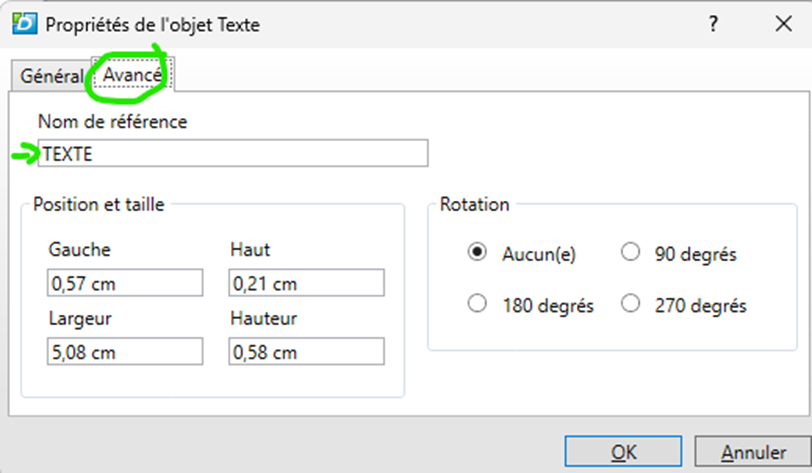812x473 pixels.
Task: Set rotation to 180 degrés
Action: coord(478,304)
